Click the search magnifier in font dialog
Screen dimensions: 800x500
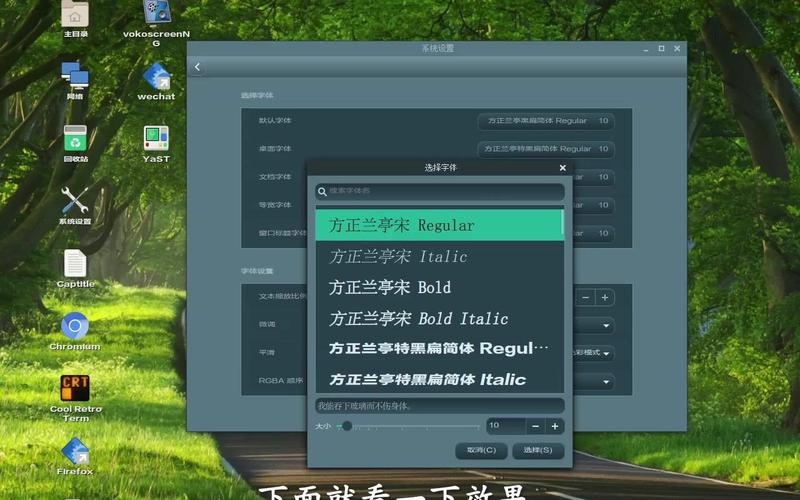(x=322, y=192)
